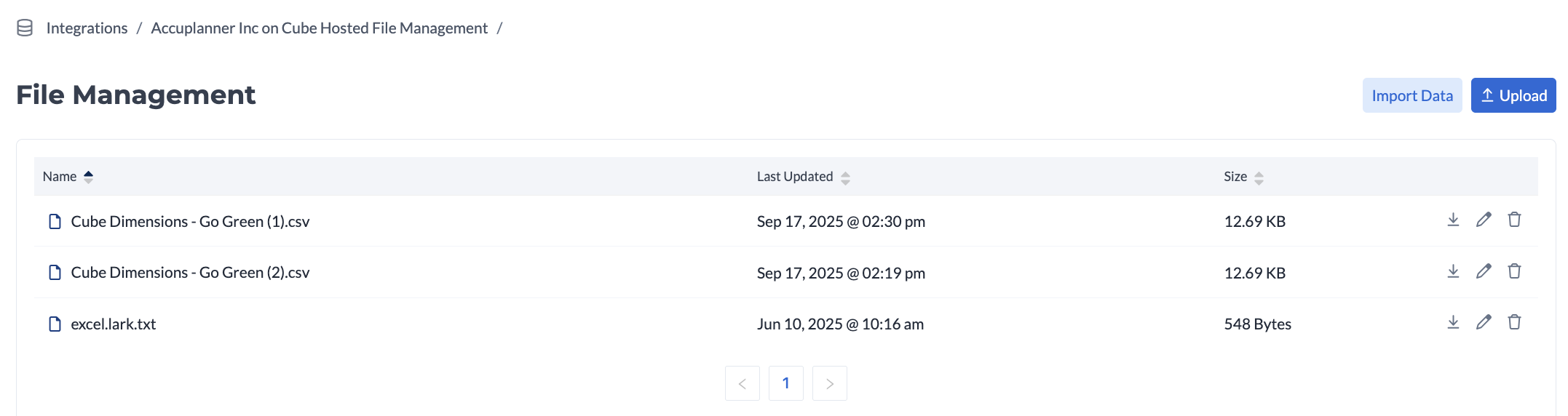Click the Import Data button
1568x416 pixels.
1411,95
